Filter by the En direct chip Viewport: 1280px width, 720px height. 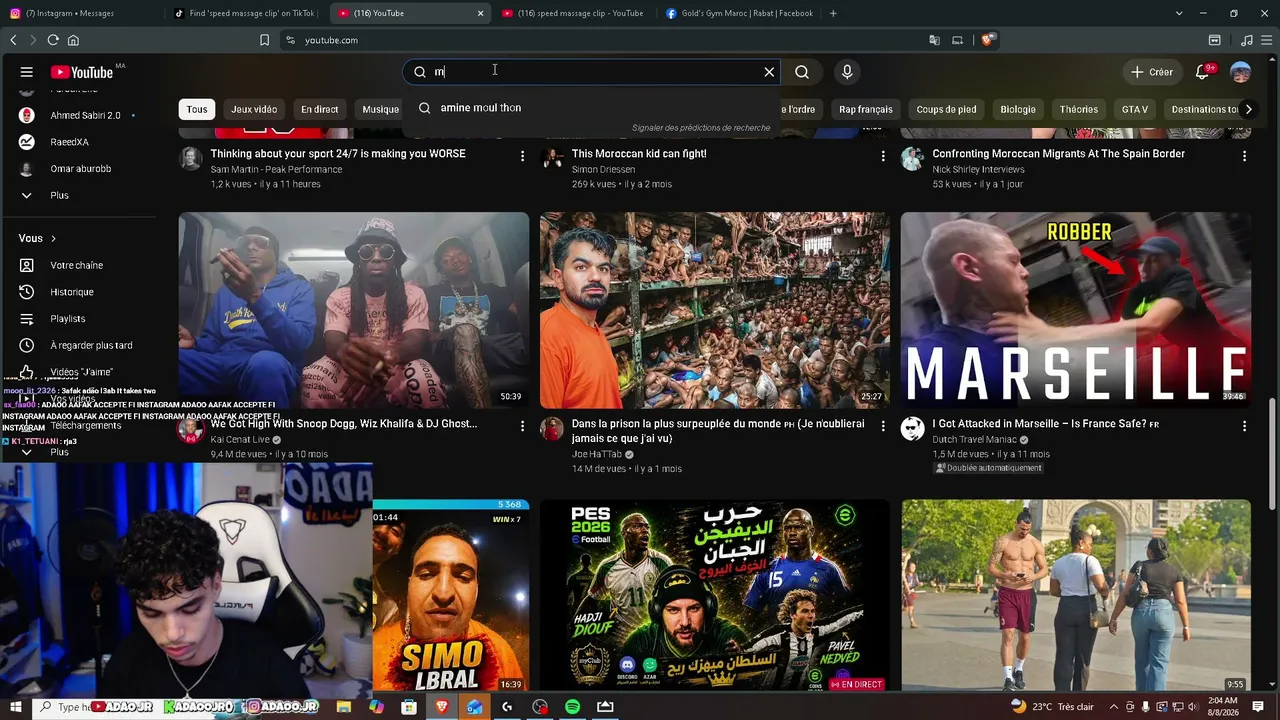(320, 109)
